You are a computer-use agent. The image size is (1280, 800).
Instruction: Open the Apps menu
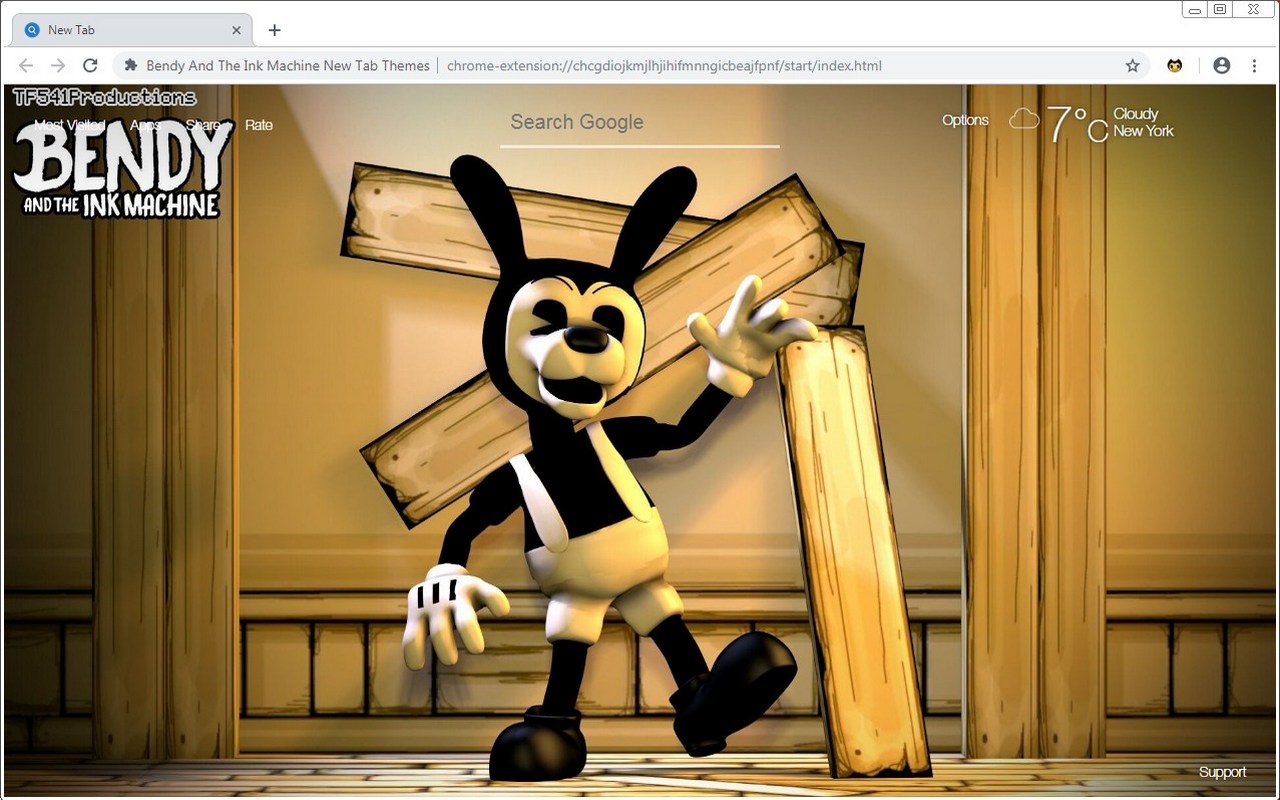click(145, 125)
